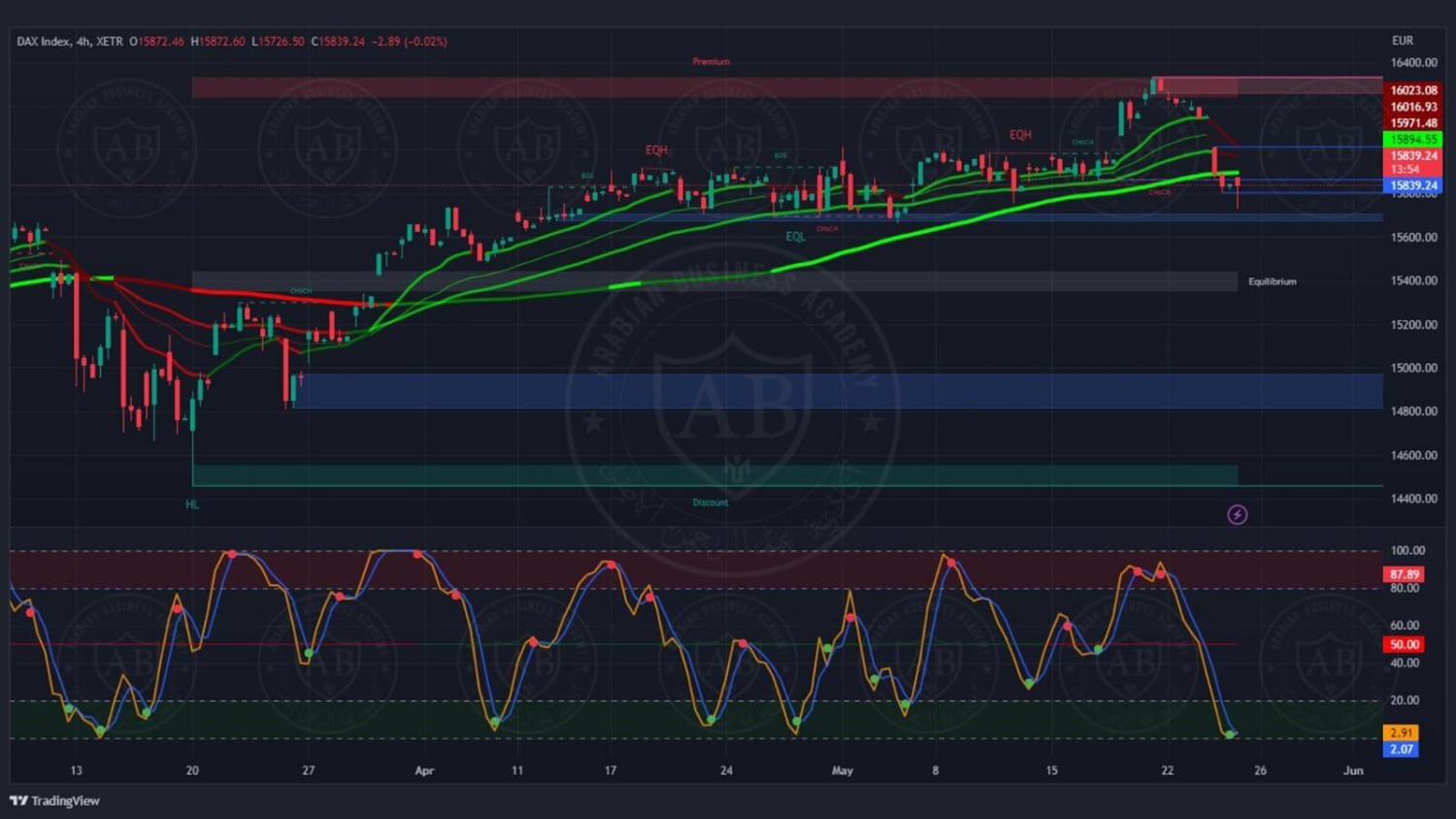Click the 16016.93 price tag
Viewport: 1456px width, 819px height.
click(x=1413, y=107)
